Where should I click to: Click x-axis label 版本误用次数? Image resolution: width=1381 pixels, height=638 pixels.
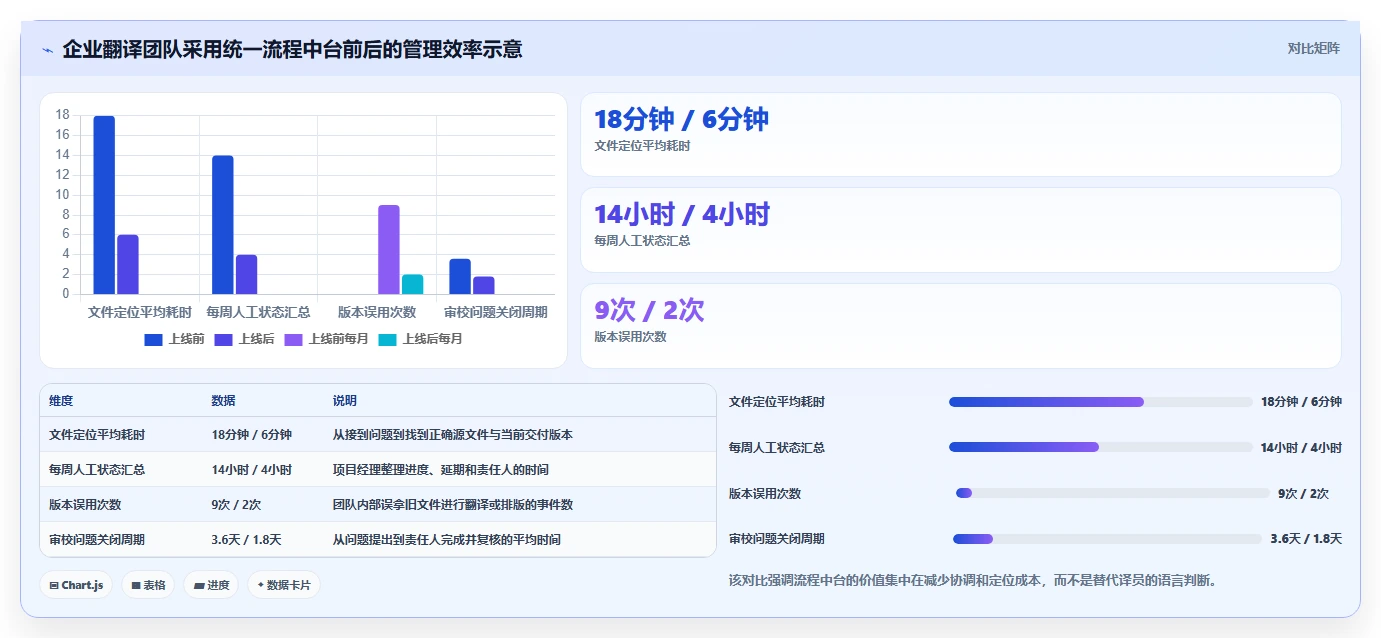click(x=377, y=312)
